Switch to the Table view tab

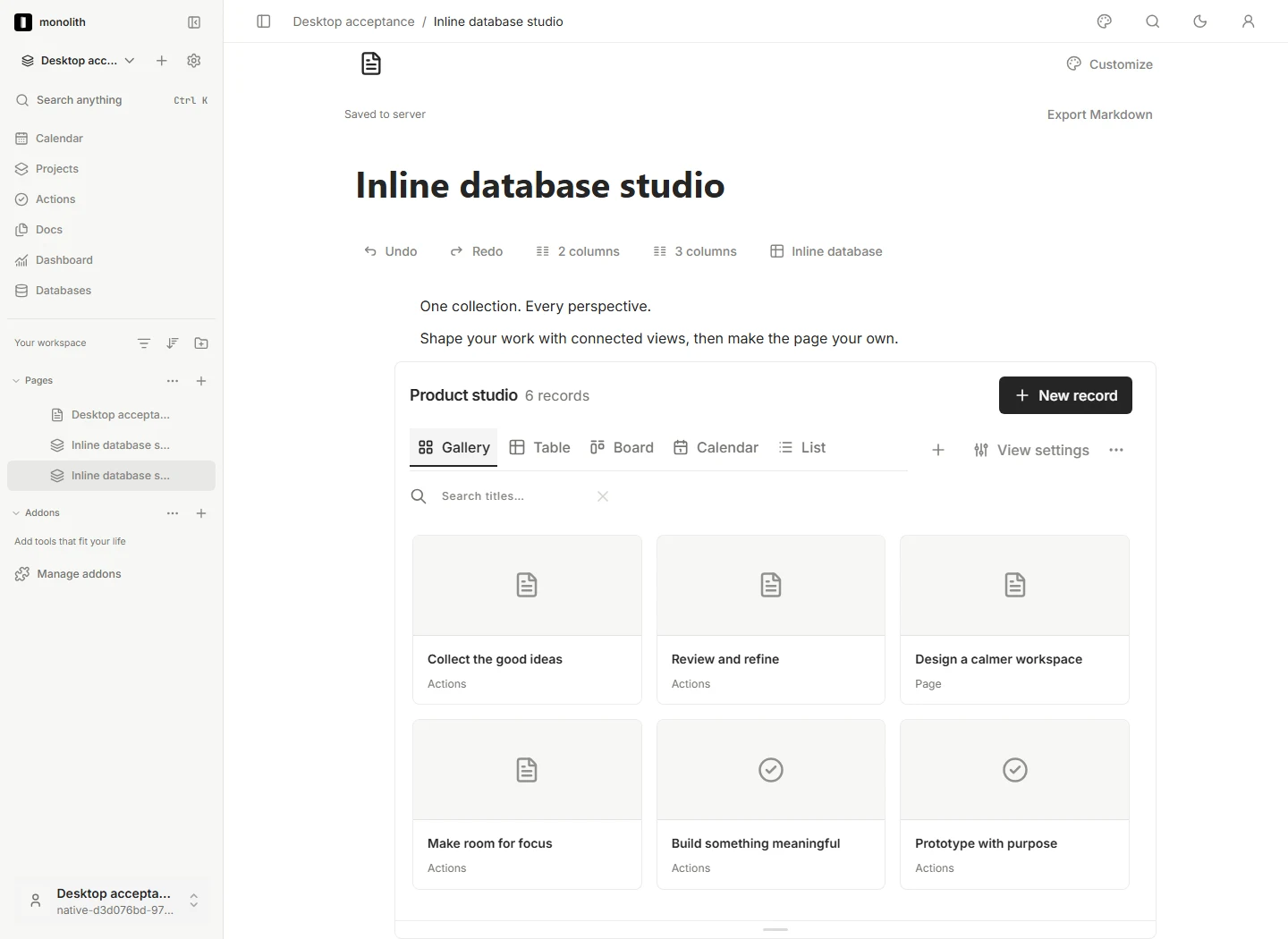pyautogui.click(x=539, y=447)
